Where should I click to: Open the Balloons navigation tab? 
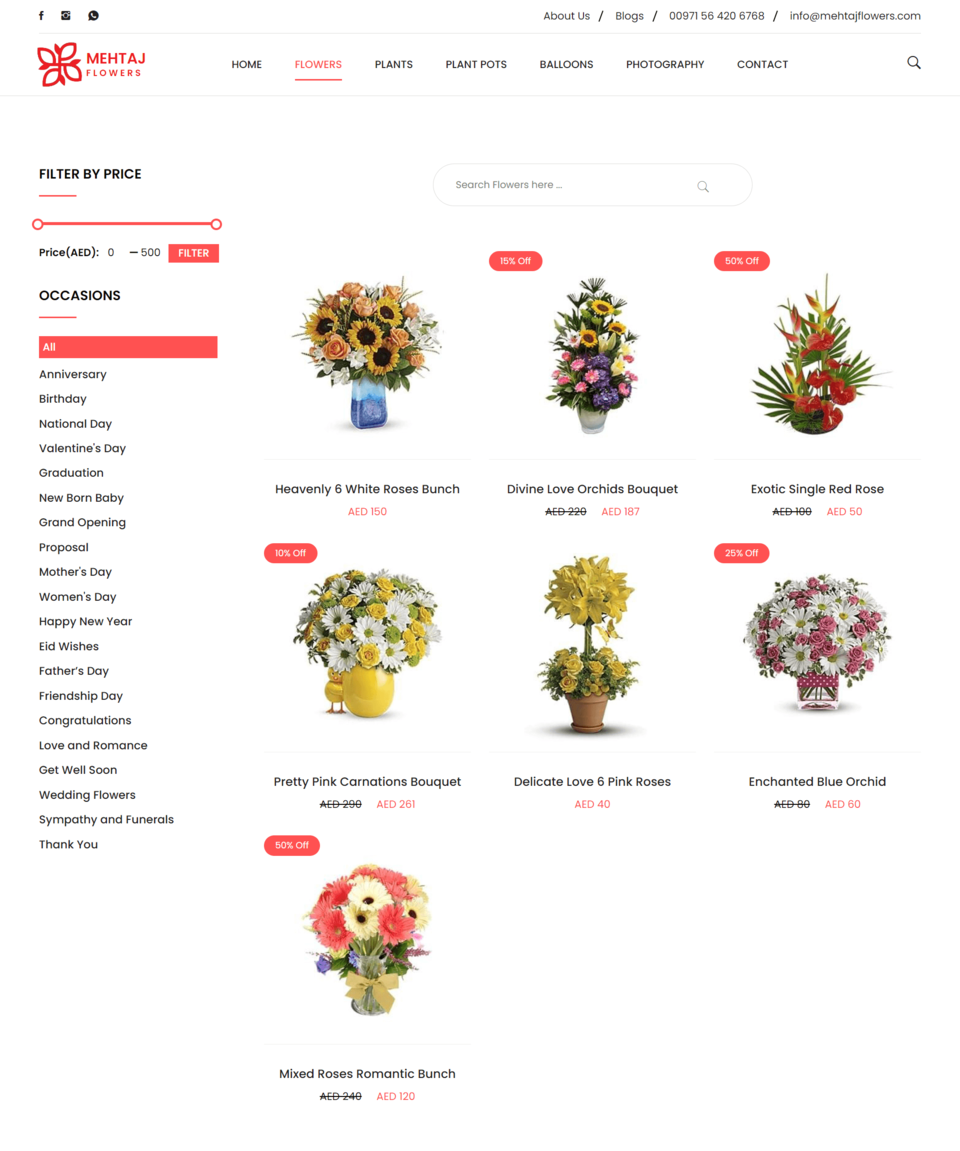click(566, 65)
